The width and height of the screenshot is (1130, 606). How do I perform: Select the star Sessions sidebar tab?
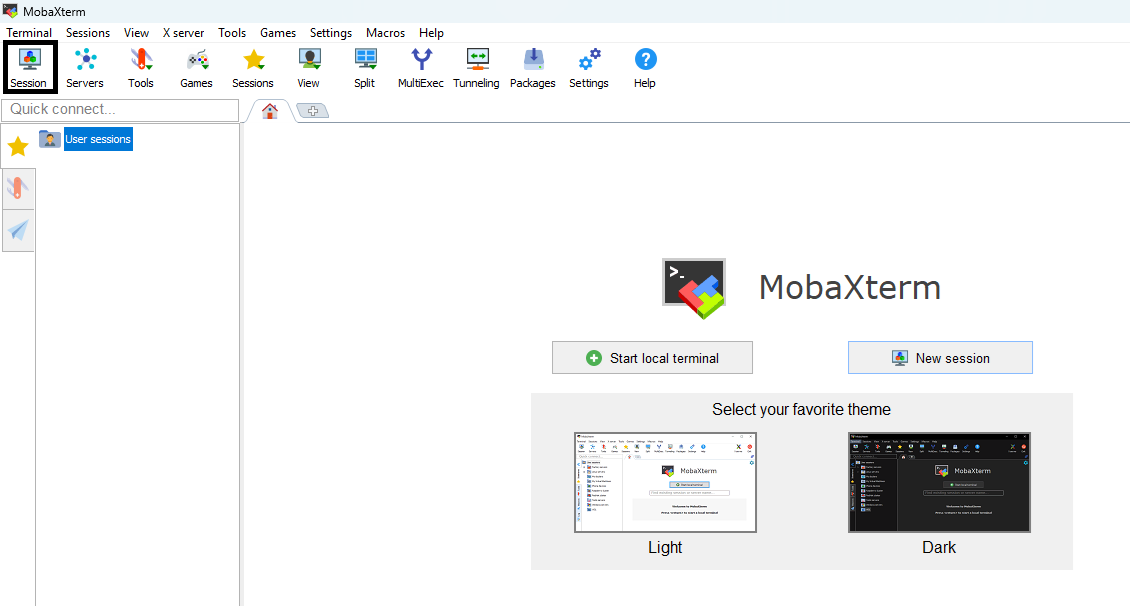point(18,147)
